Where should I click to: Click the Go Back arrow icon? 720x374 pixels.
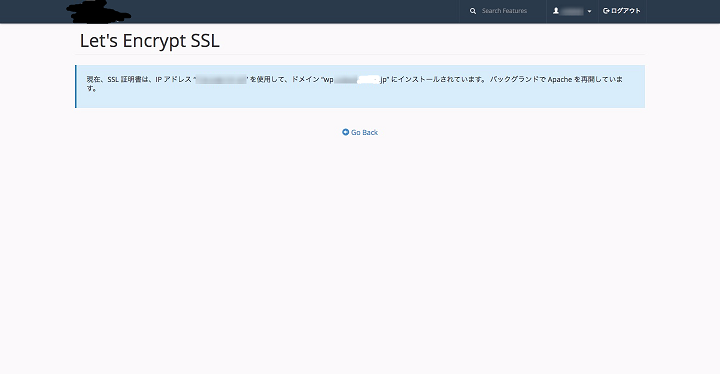345,132
